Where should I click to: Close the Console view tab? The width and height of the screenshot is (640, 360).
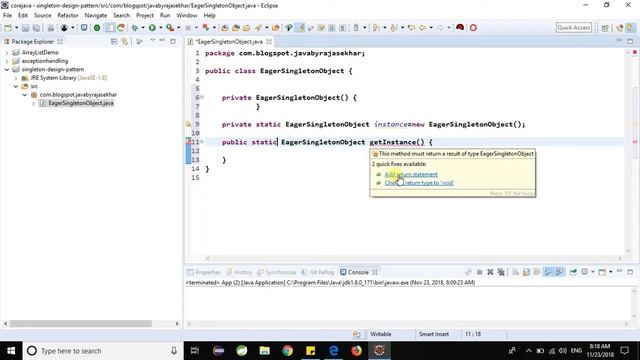(x=375, y=272)
